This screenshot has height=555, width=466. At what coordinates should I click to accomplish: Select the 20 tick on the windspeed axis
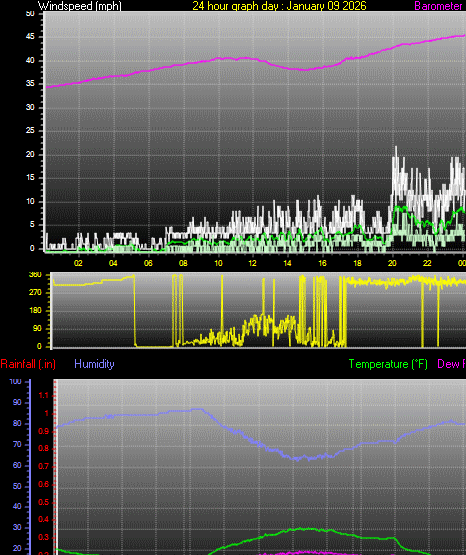(30, 154)
